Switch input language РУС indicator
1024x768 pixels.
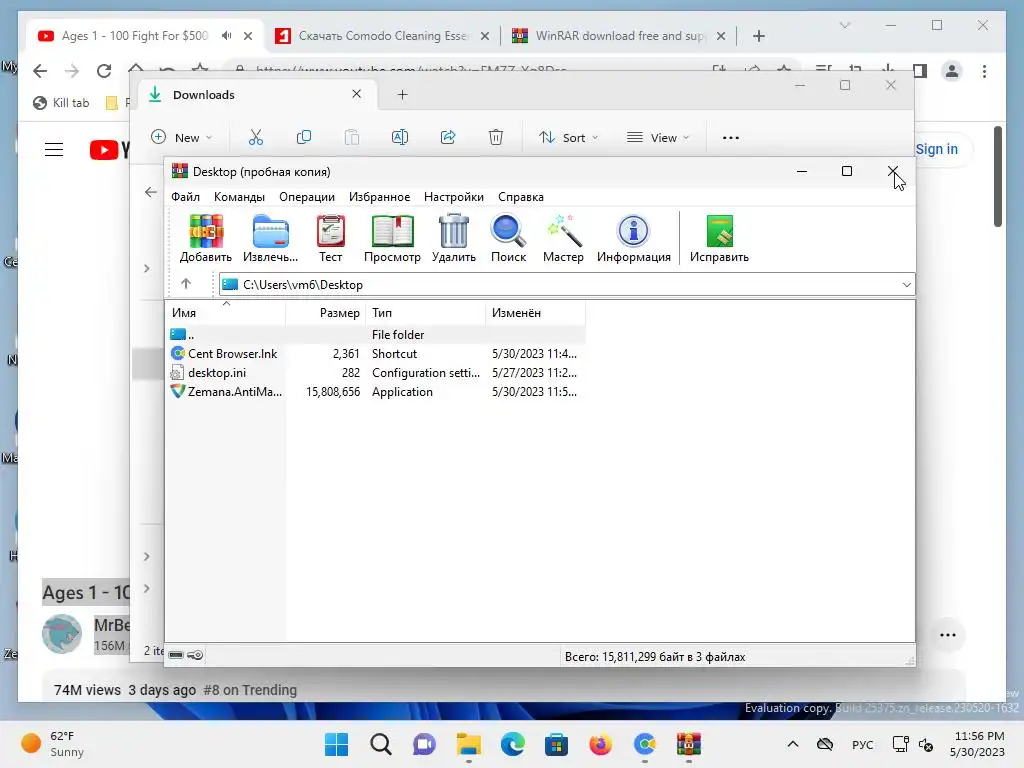click(x=863, y=744)
